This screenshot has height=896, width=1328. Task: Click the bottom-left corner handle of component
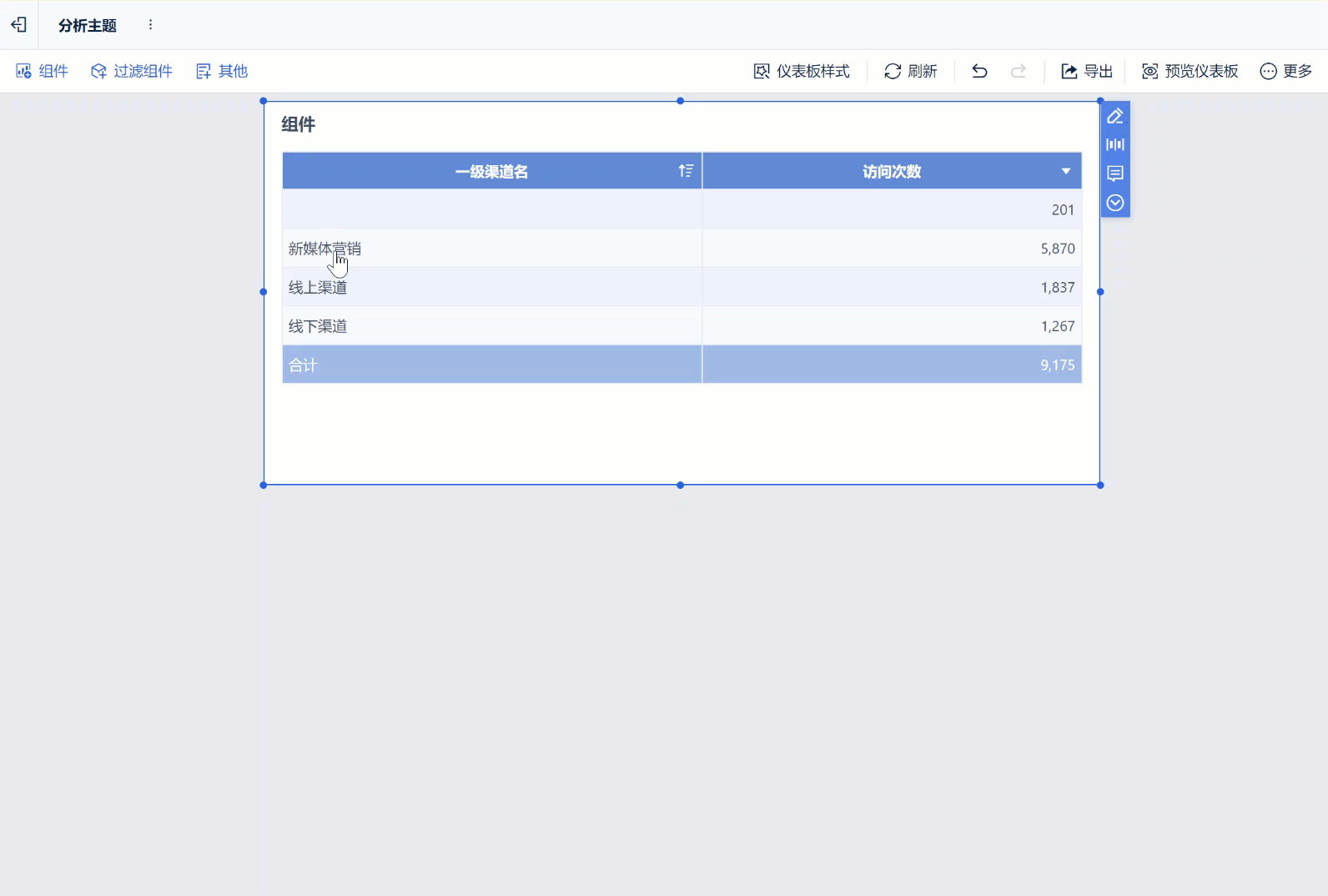pyautogui.click(x=264, y=485)
